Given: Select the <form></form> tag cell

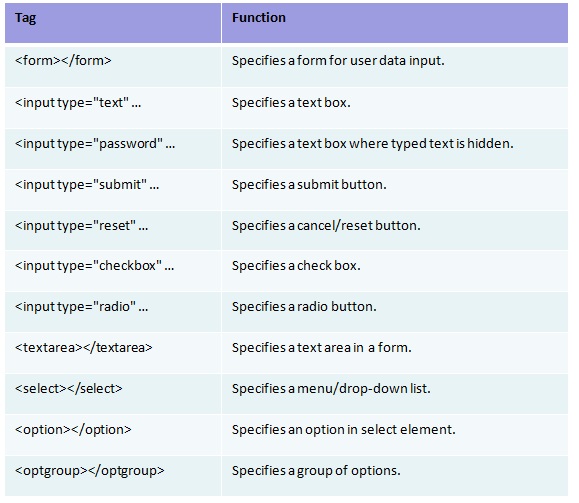Looking at the screenshot, I should (x=113, y=67).
